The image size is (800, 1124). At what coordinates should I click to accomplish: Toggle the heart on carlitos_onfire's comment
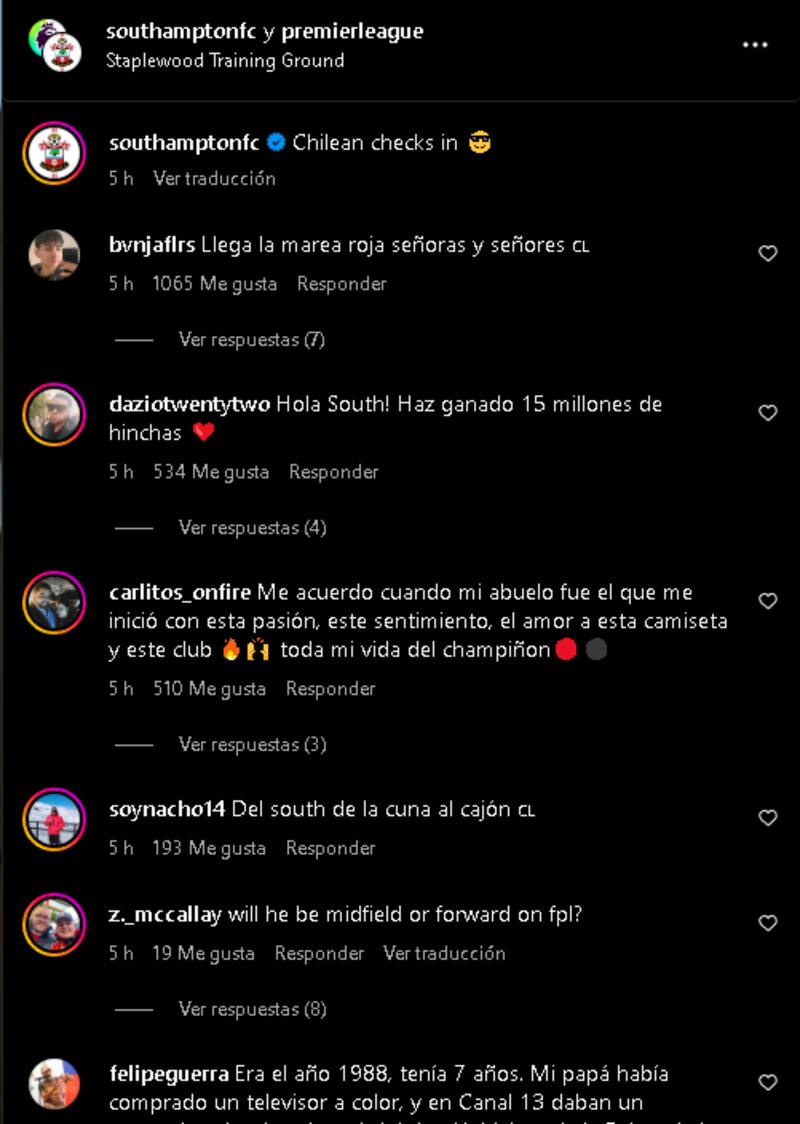(768, 601)
